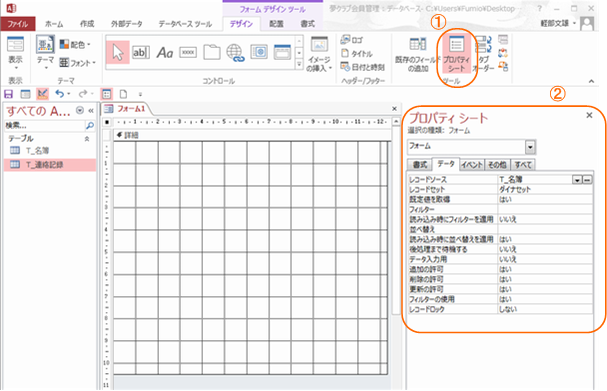Click the 詳細 section bar
The width and height of the screenshot is (607, 391).
[x=252, y=135]
